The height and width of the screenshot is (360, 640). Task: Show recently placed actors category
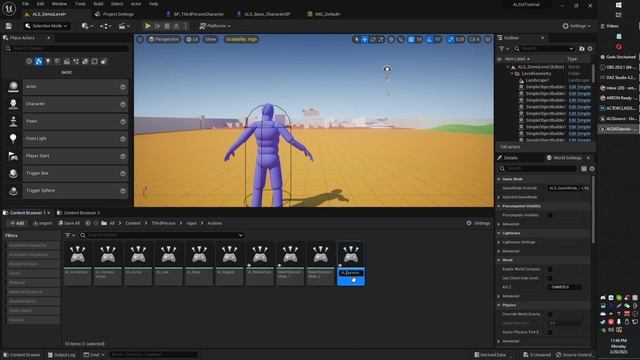[29, 61]
